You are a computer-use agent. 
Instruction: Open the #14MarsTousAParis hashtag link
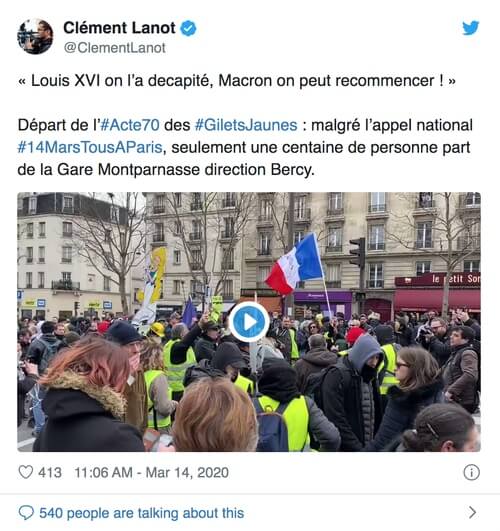pyautogui.click(x=90, y=148)
